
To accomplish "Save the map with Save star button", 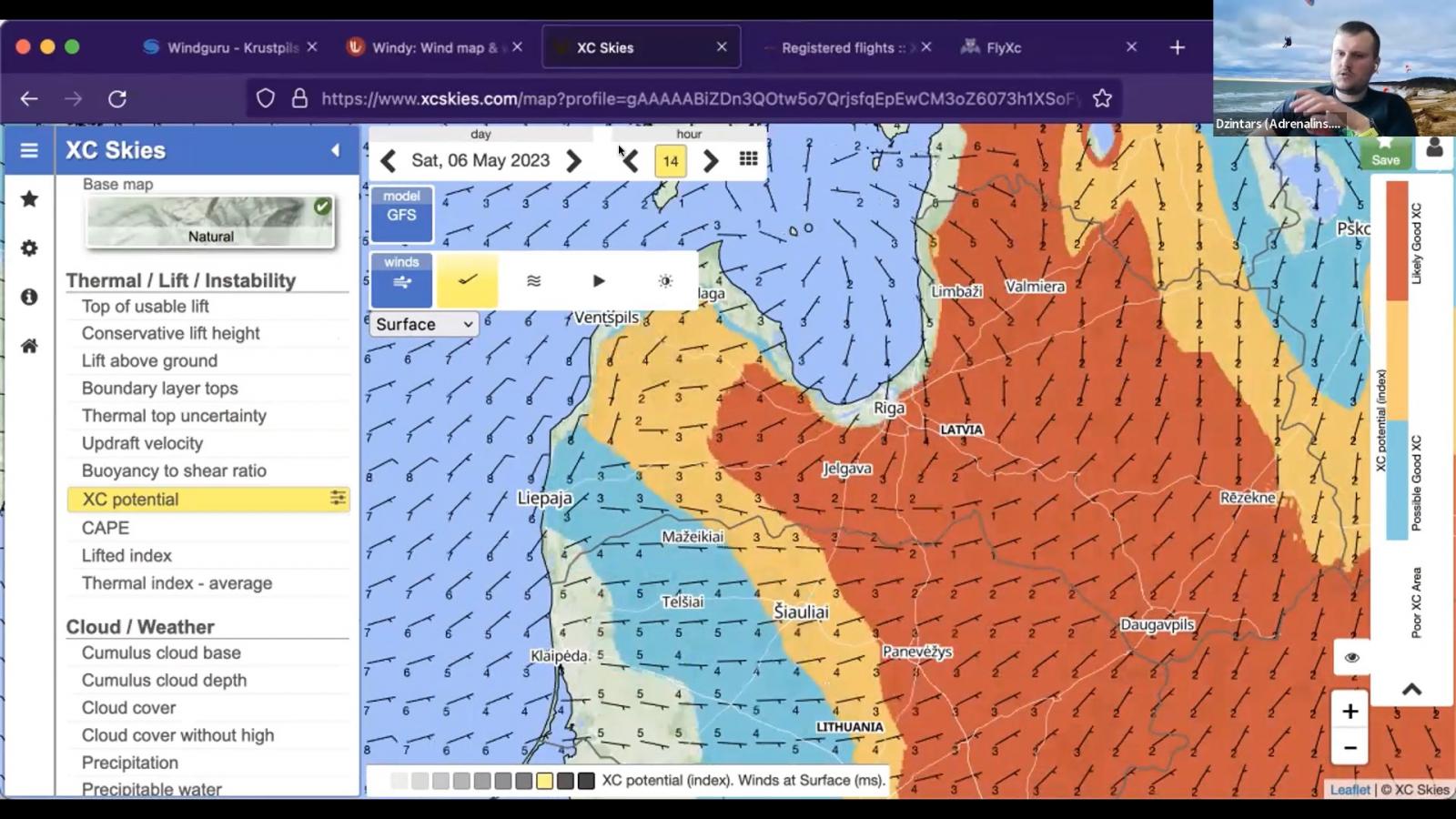I will pos(1385,151).
